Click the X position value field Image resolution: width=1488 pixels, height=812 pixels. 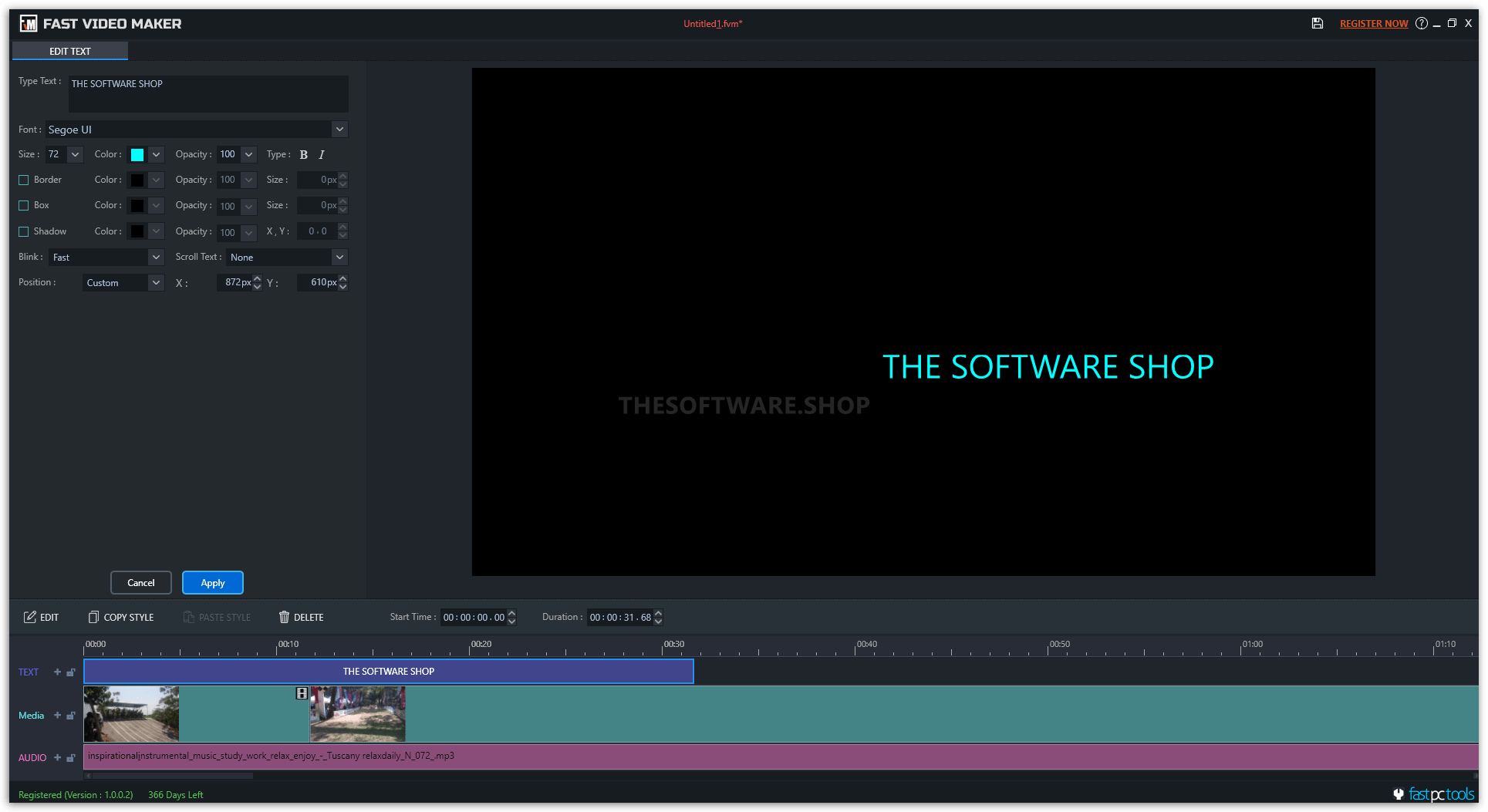(235, 283)
